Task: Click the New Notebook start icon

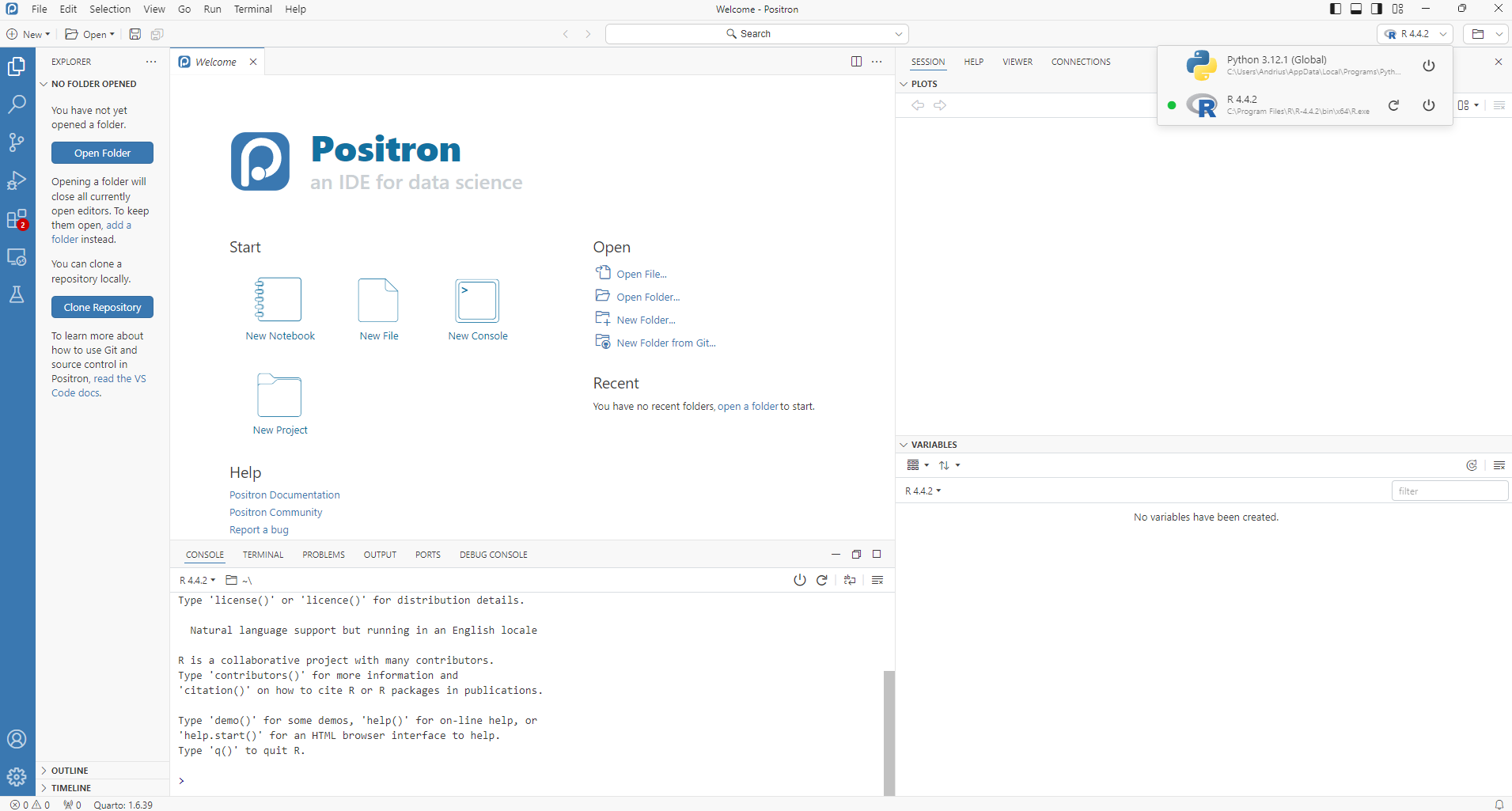Action: tap(279, 299)
